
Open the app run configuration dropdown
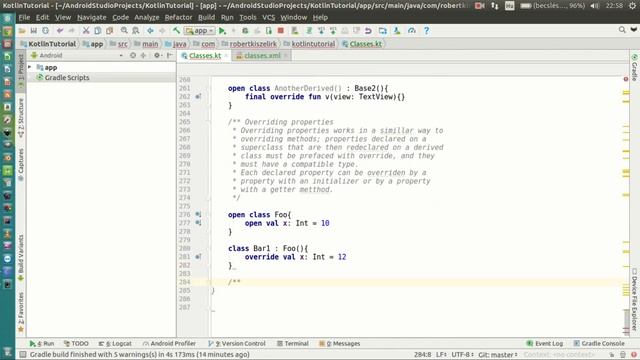(200, 31)
